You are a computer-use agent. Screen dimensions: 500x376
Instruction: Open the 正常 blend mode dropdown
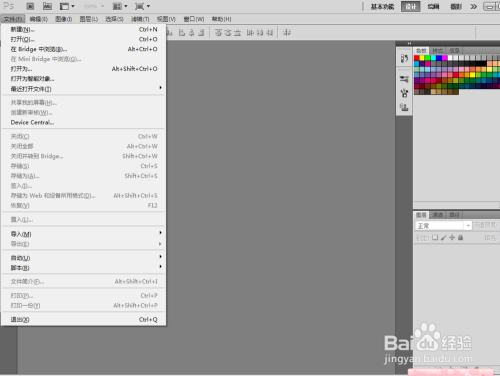(x=443, y=226)
